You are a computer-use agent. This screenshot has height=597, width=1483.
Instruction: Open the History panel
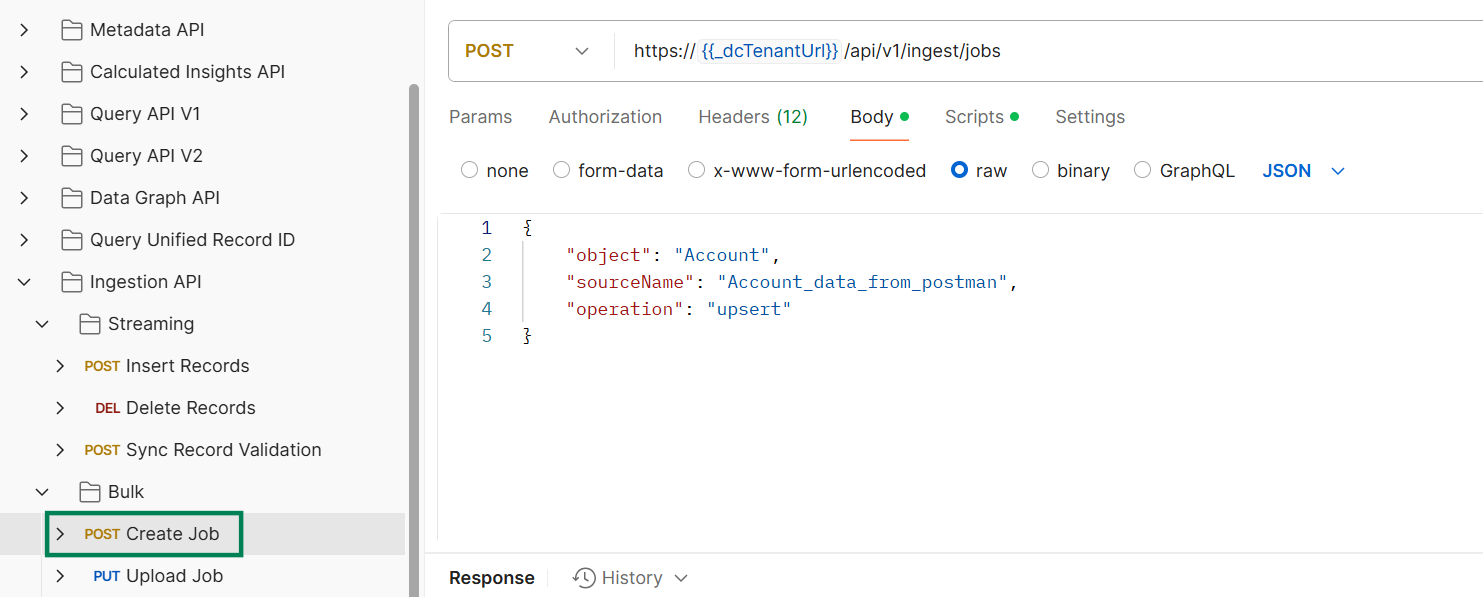click(x=629, y=577)
